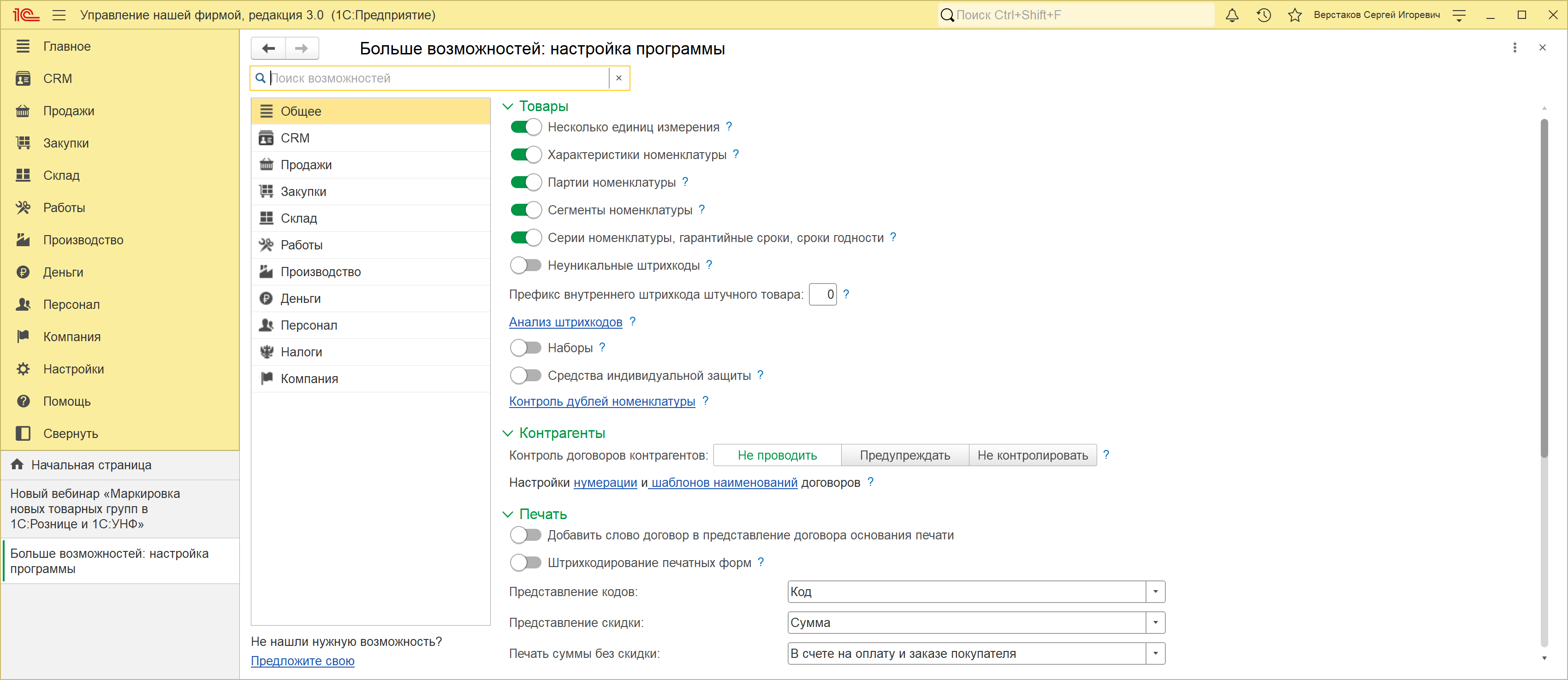Open service settings icon beside user name

tap(1459, 15)
